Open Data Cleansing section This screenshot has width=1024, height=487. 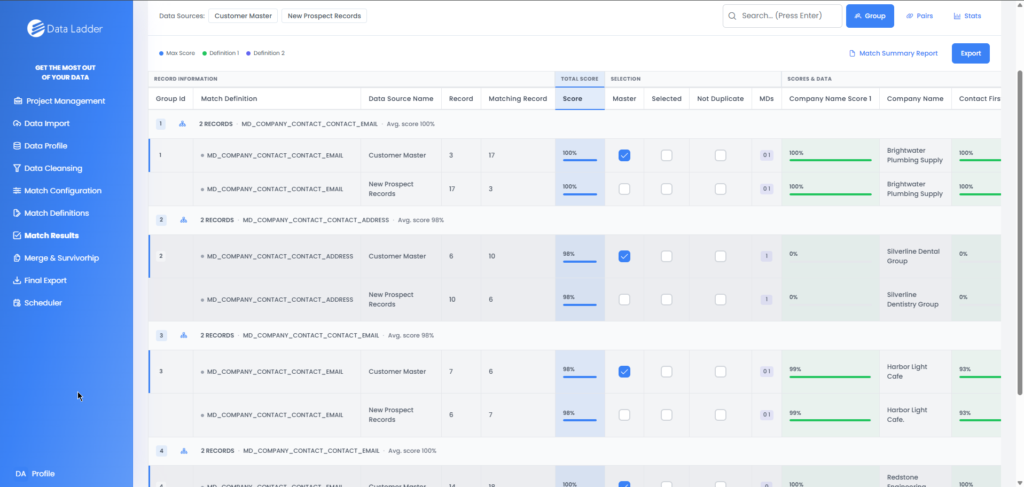48,168
